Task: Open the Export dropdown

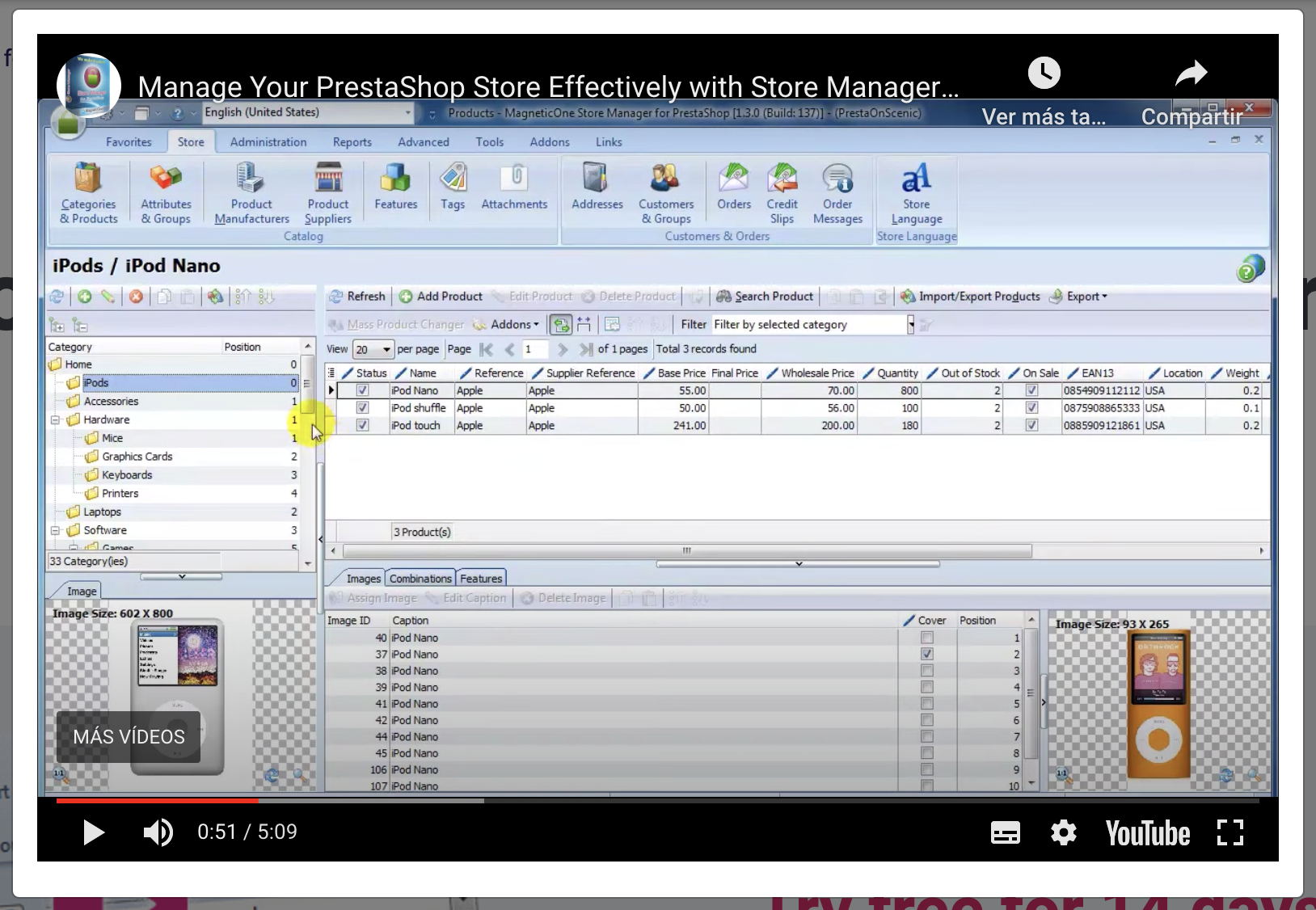Action: 1078,297
